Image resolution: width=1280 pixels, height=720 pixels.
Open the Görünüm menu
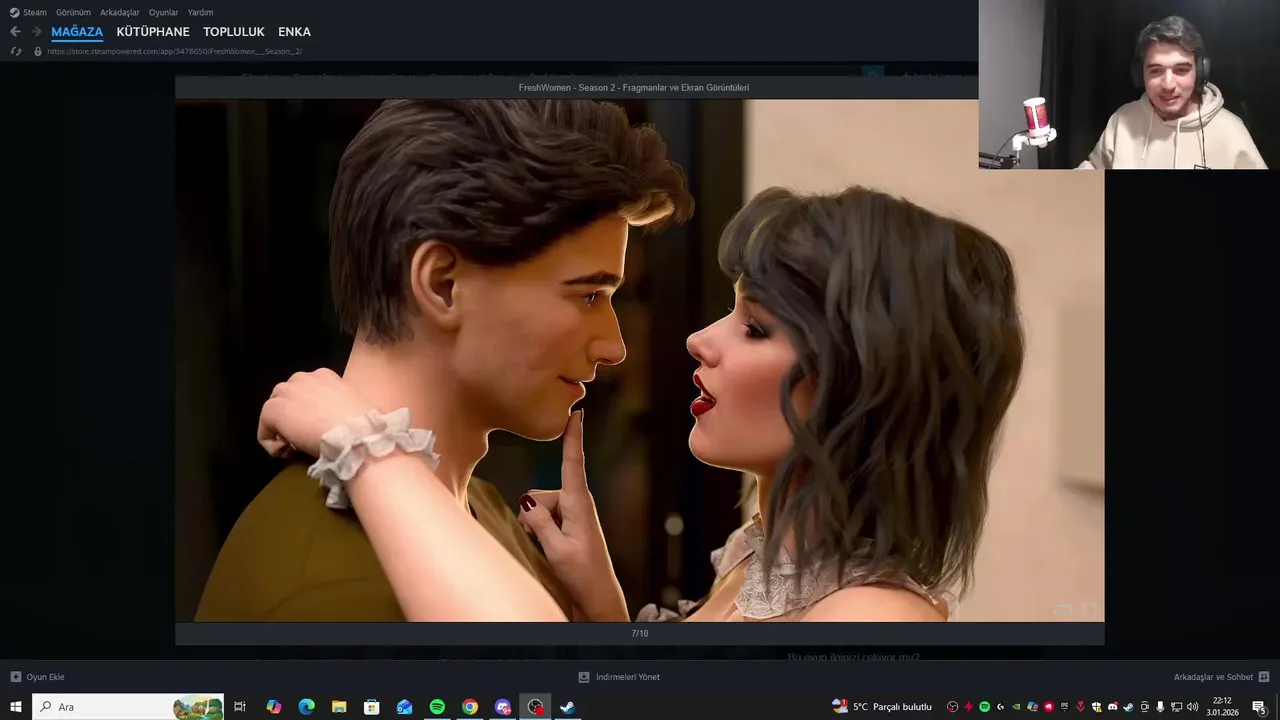tap(73, 12)
